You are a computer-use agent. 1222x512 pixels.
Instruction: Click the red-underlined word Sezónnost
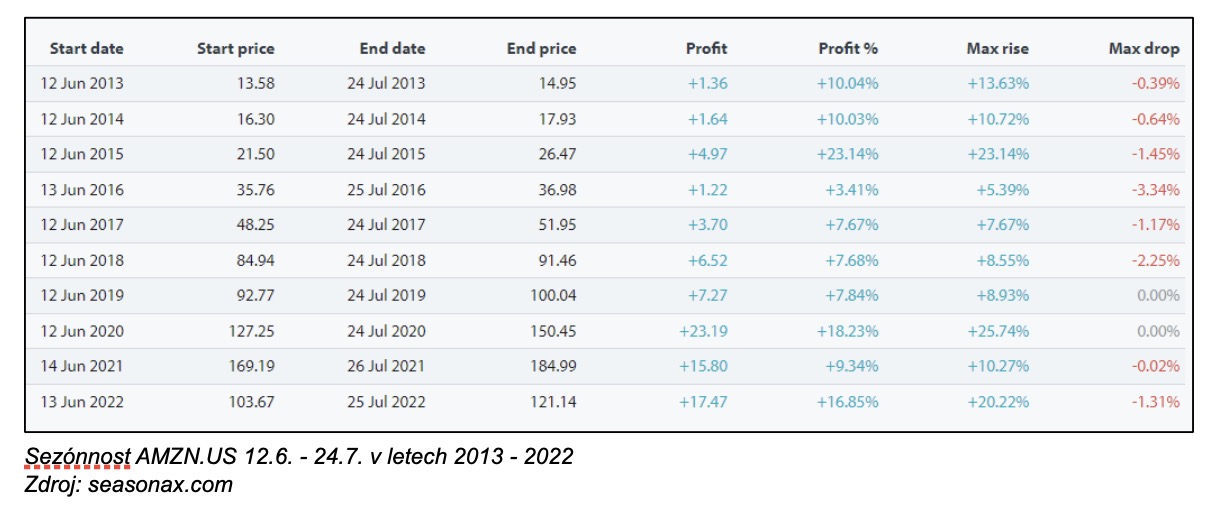tap(77, 457)
